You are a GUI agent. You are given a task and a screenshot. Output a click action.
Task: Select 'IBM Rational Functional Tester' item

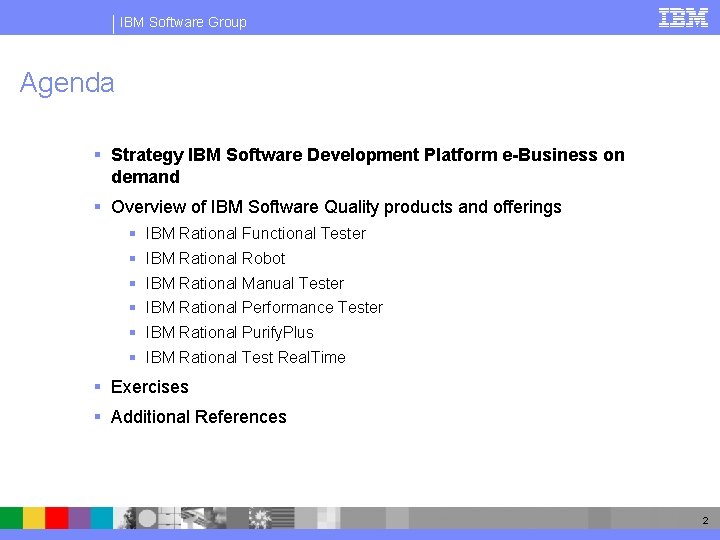point(255,233)
